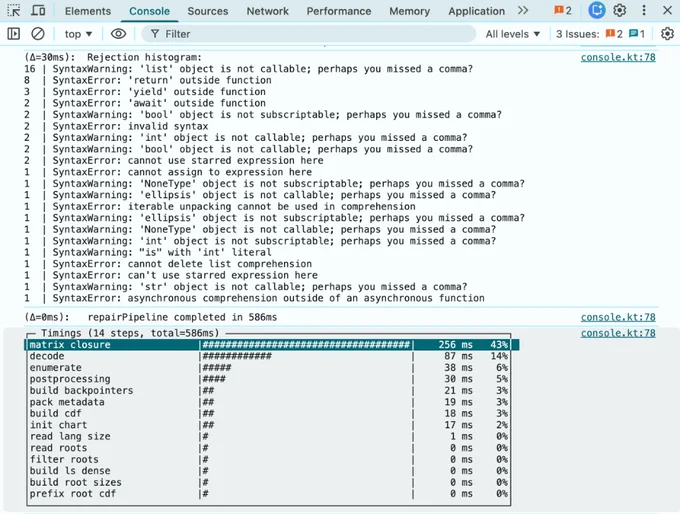
Task: Open console settings gear below the tab bar
Action: 667,34
